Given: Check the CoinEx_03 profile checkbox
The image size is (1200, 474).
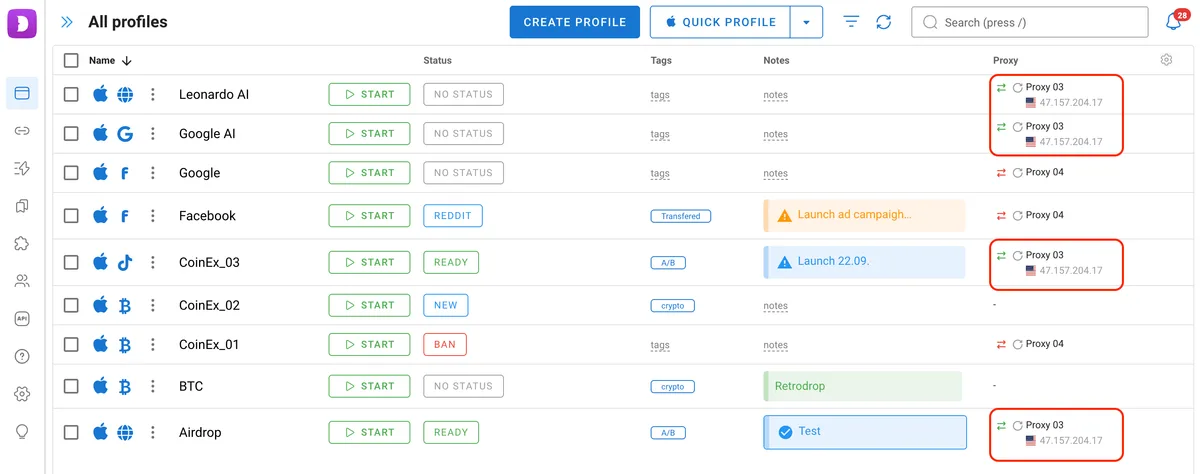Looking at the screenshot, I should pos(71,263).
